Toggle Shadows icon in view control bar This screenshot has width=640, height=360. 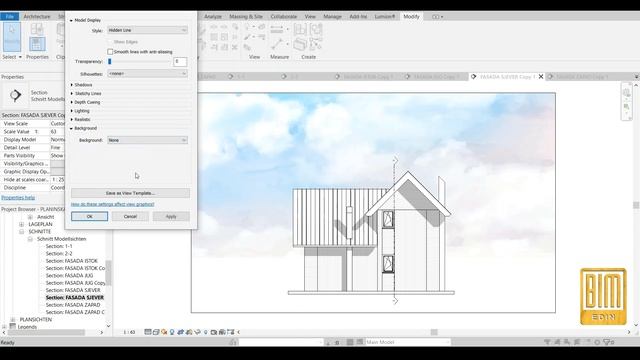click(172, 332)
